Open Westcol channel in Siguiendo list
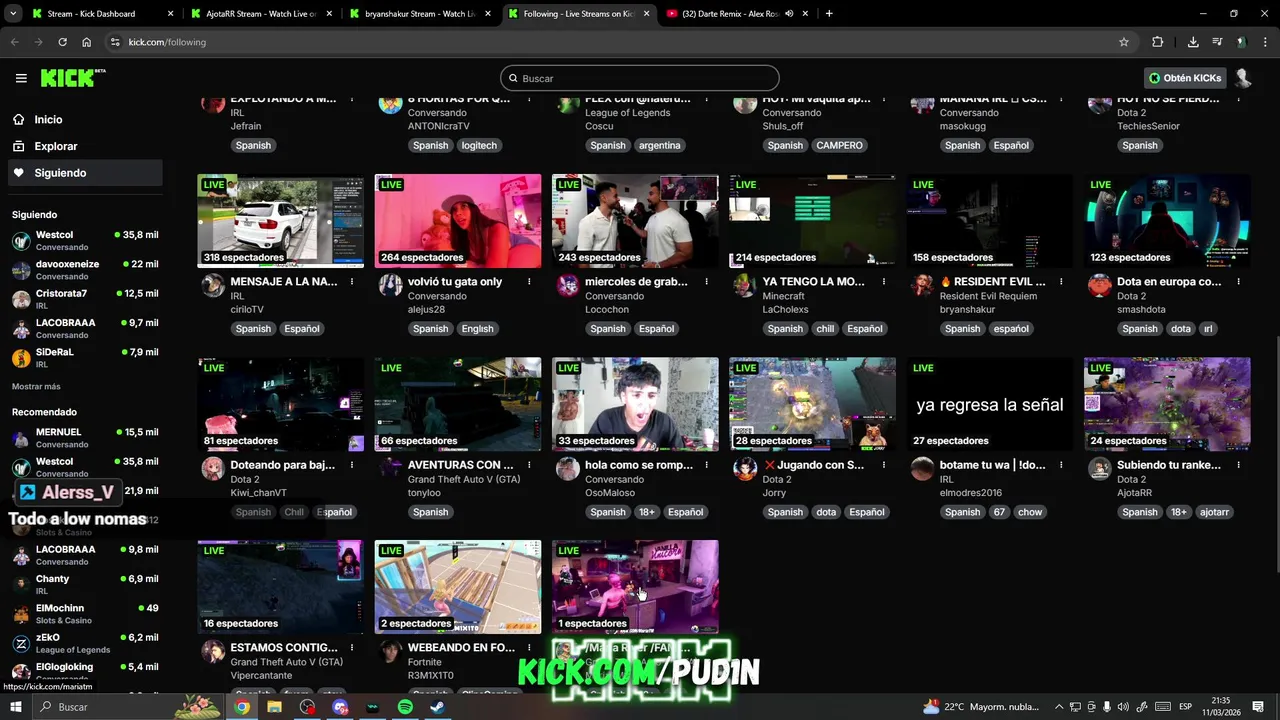The width and height of the screenshot is (1280, 720). pyautogui.click(x=84, y=241)
